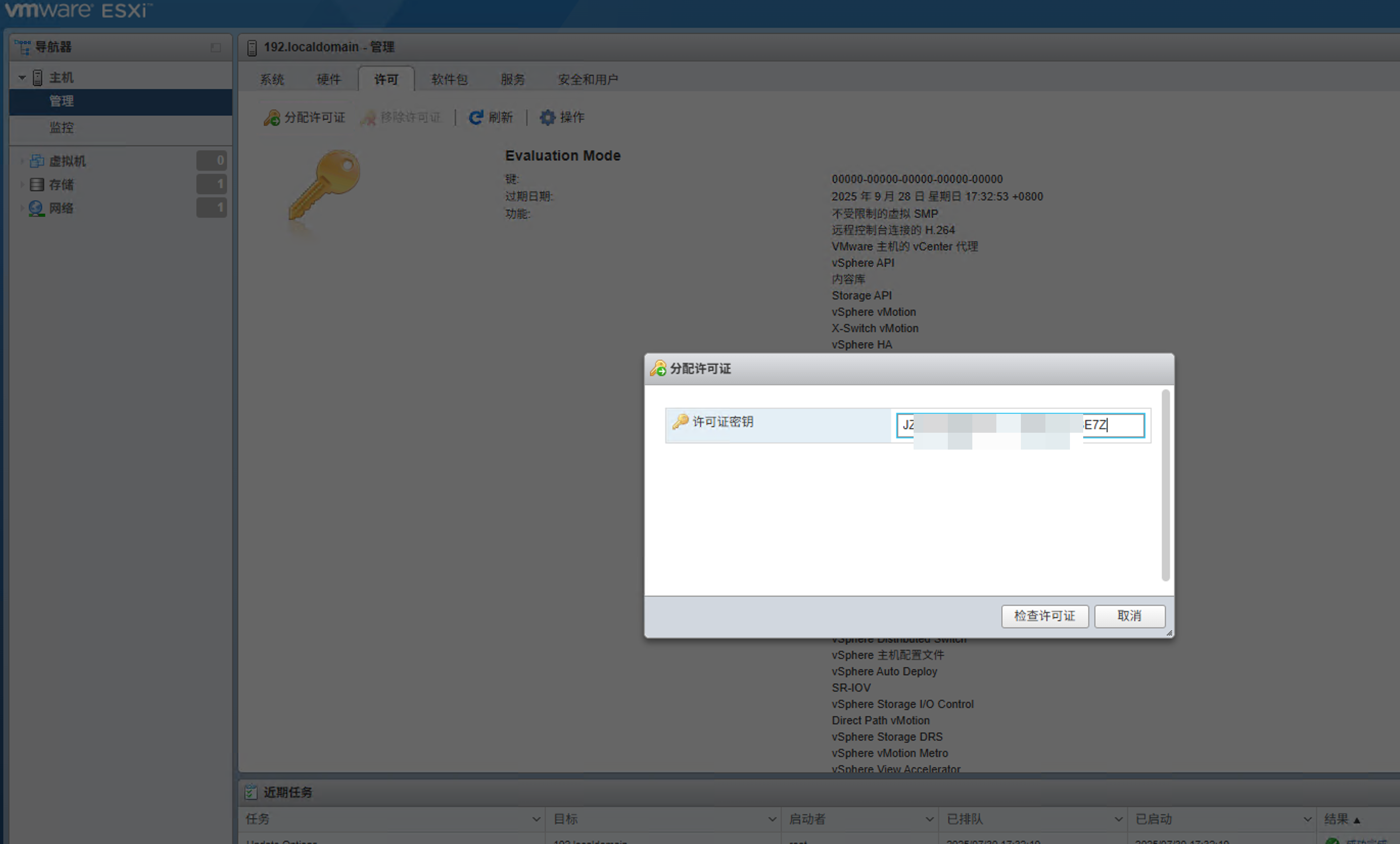Switch to the Hardware (硬件) tab
The image size is (1400, 844).
(x=329, y=80)
